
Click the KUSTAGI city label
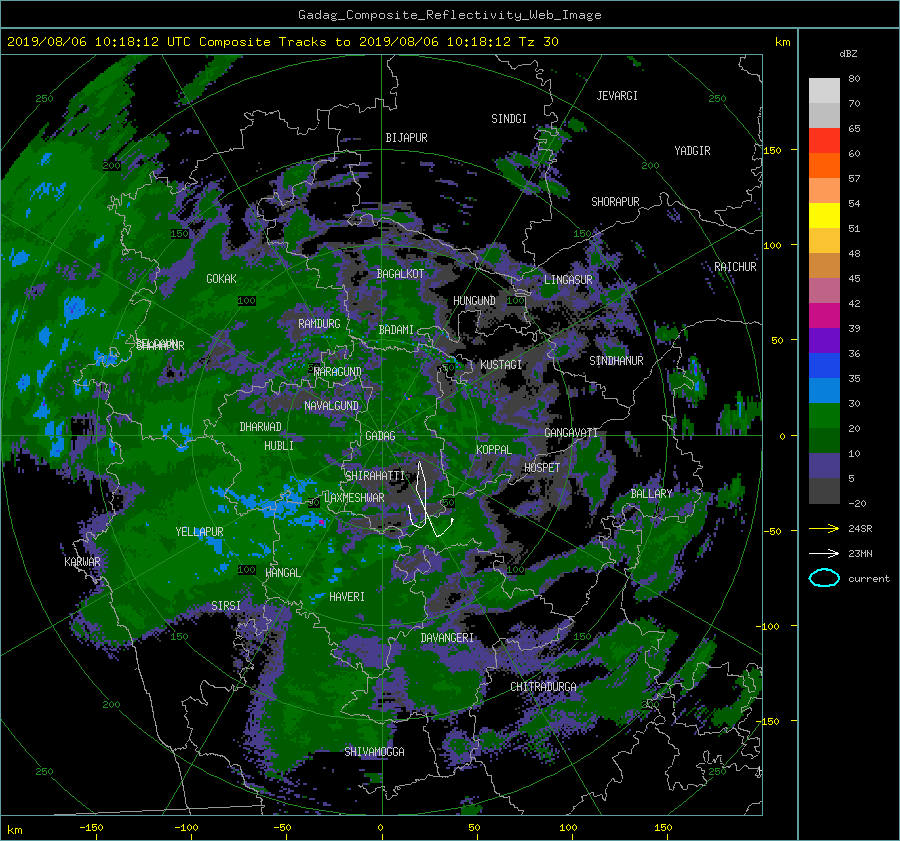pos(501,365)
